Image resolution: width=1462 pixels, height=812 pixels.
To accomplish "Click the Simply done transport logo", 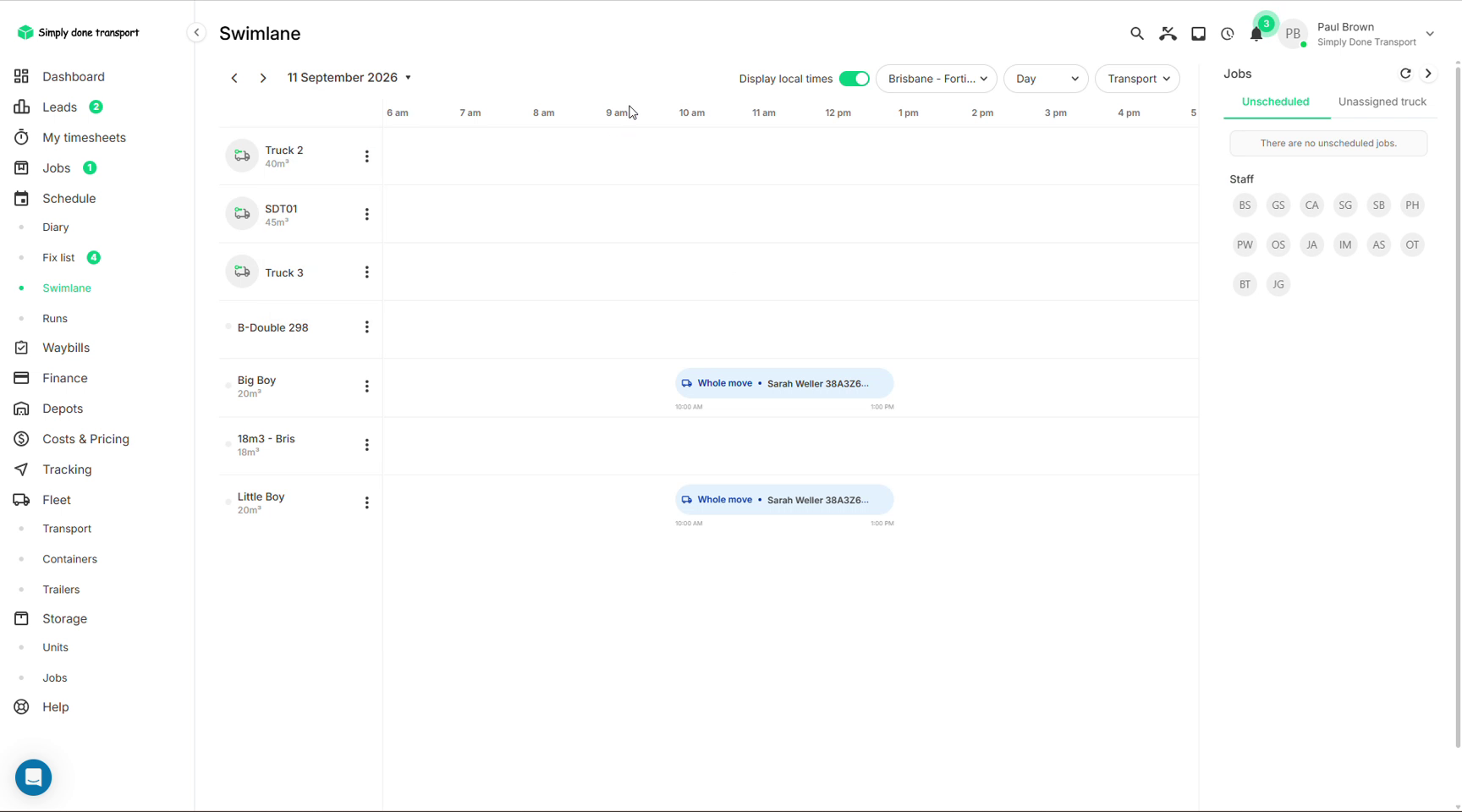I will pos(78,32).
